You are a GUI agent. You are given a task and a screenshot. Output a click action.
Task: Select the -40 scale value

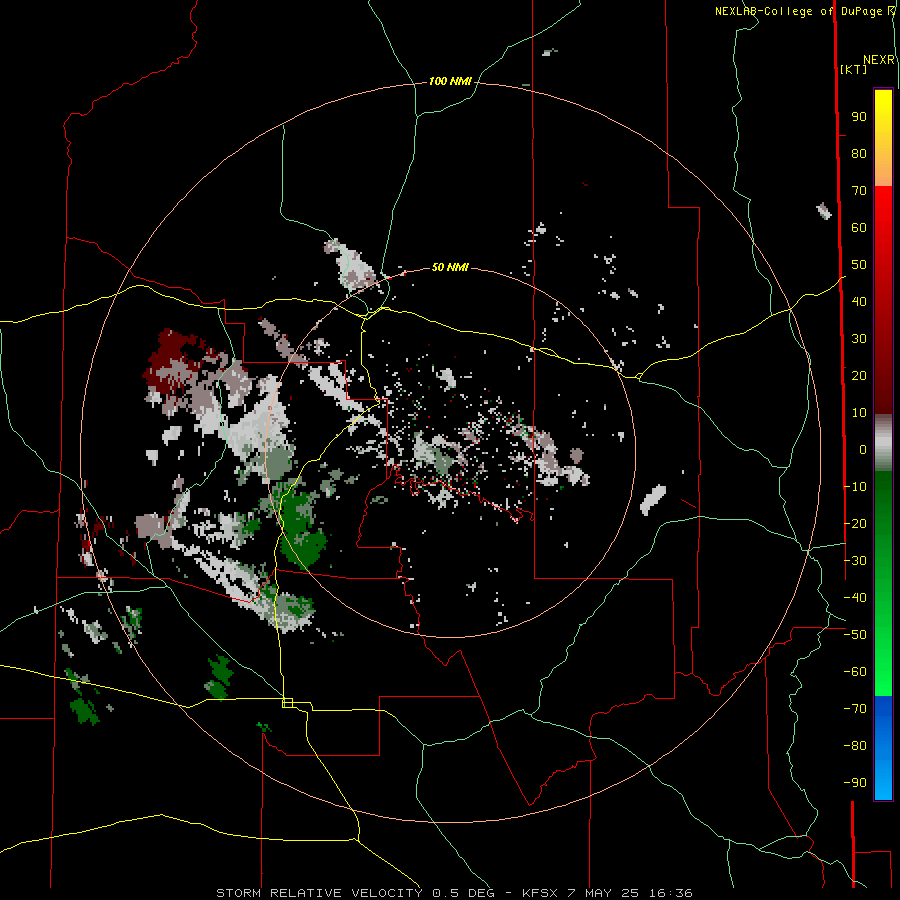coord(855,598)
